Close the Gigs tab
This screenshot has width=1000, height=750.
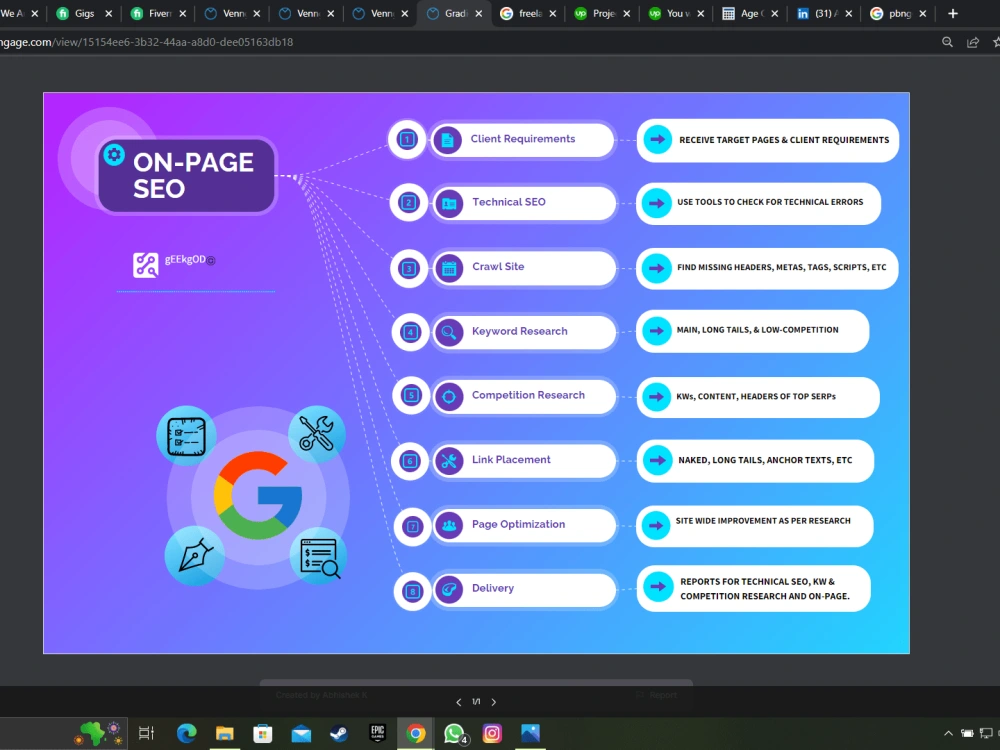coord(108,13)
